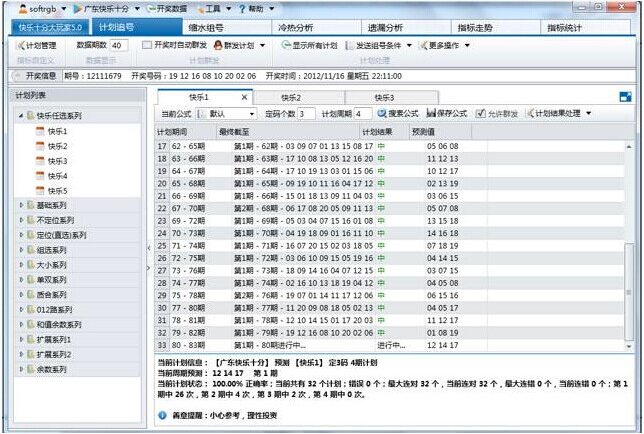Click the 工具 wrench menu icon

pyautogui.click(x=199, y=8)
